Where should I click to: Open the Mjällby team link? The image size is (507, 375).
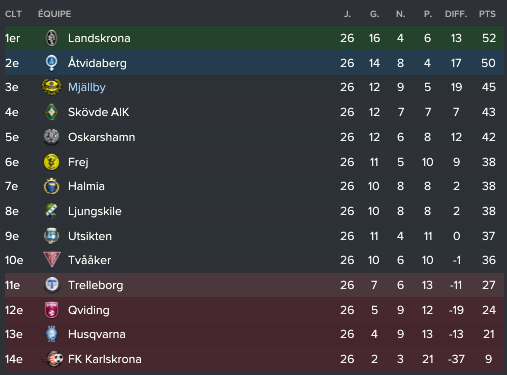point(87,87)
